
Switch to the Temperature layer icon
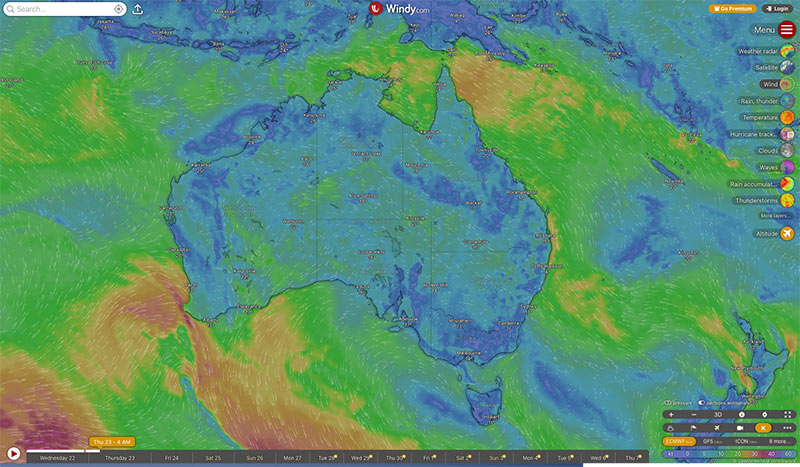[787, 117]
